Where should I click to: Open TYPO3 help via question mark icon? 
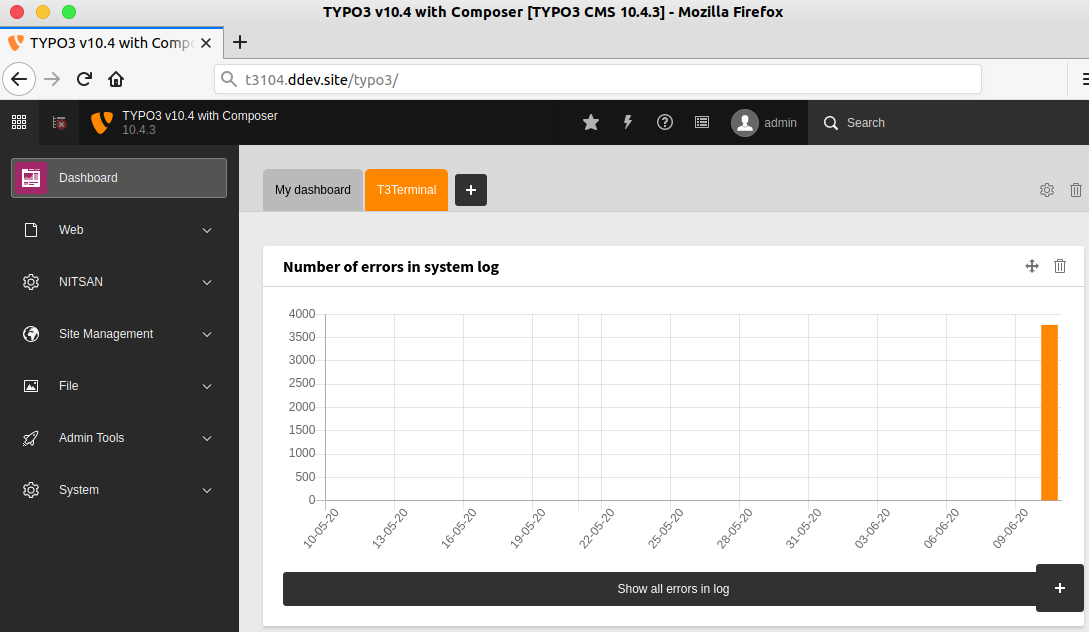click(664, 122)
